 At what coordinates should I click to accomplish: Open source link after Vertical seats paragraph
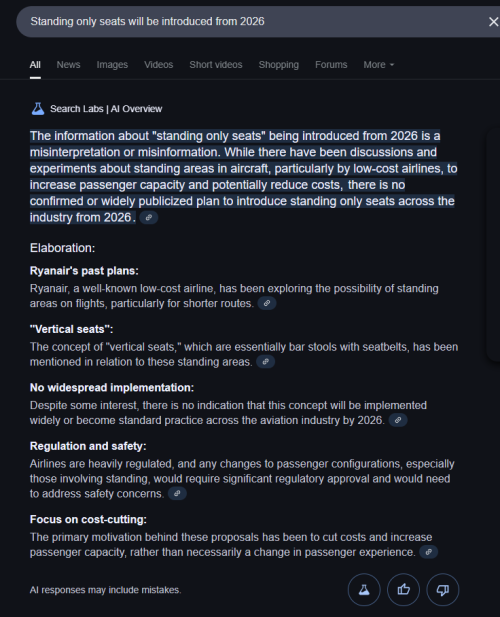point(266,362)
